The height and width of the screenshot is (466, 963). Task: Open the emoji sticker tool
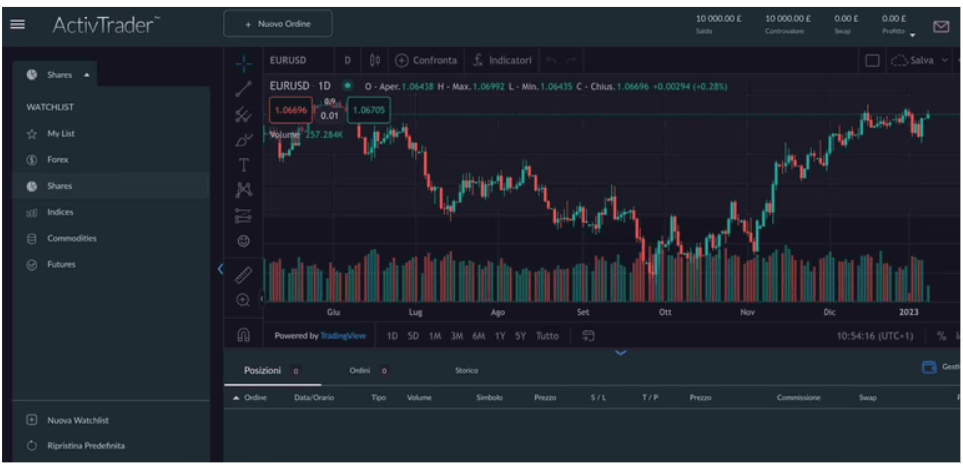(243, 241)
